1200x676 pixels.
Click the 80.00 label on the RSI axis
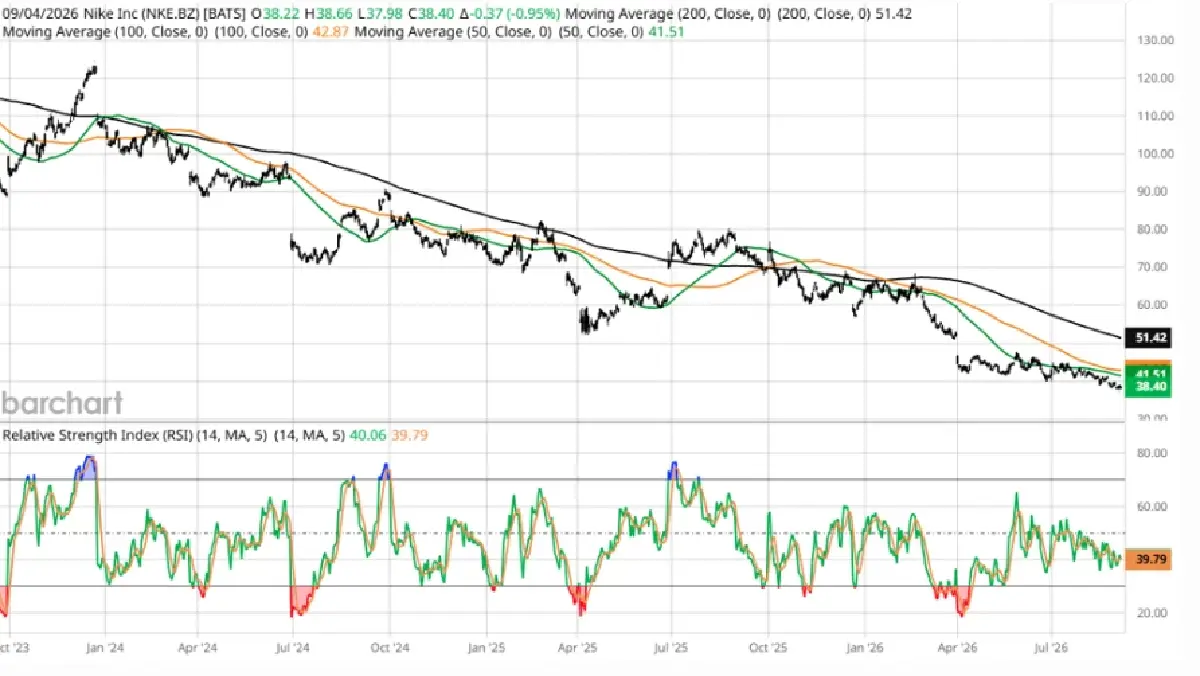coord(1154,453)
